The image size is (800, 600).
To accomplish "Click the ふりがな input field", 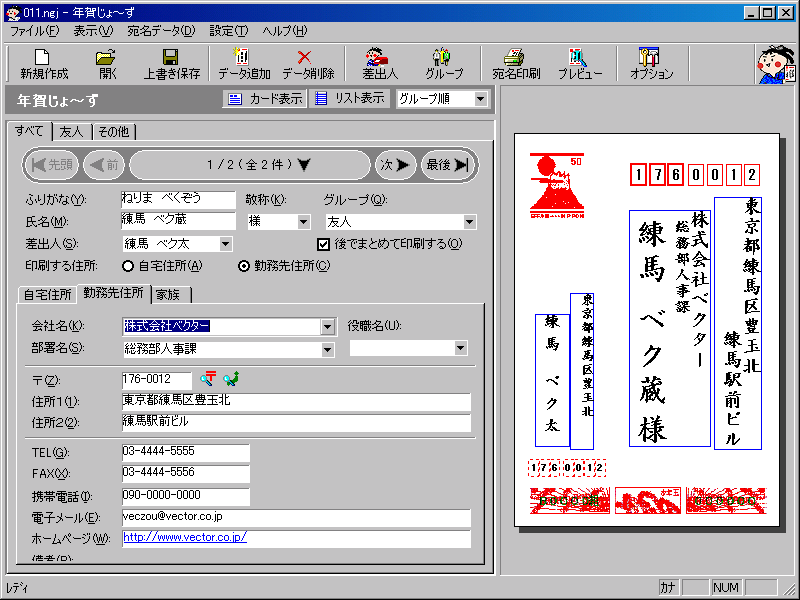I will (x=178, y=199).
